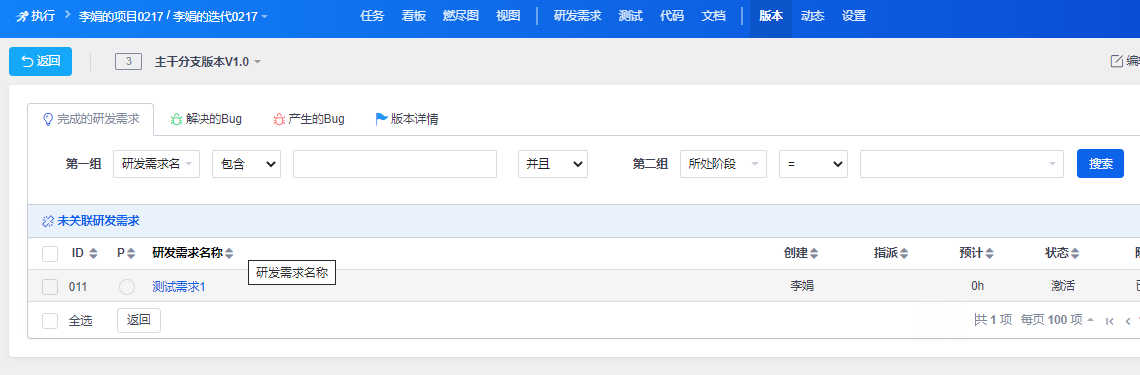Go to first page icon

(1109, 320)
